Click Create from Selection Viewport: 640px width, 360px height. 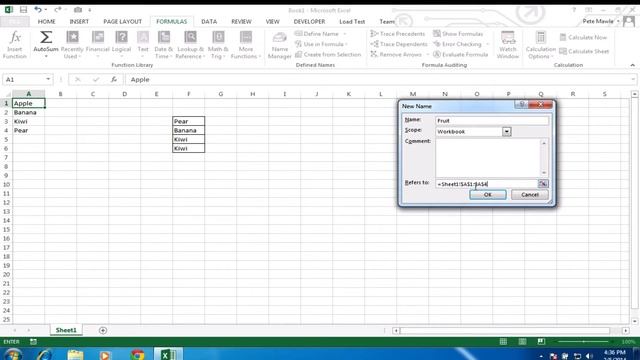point(328,54)
